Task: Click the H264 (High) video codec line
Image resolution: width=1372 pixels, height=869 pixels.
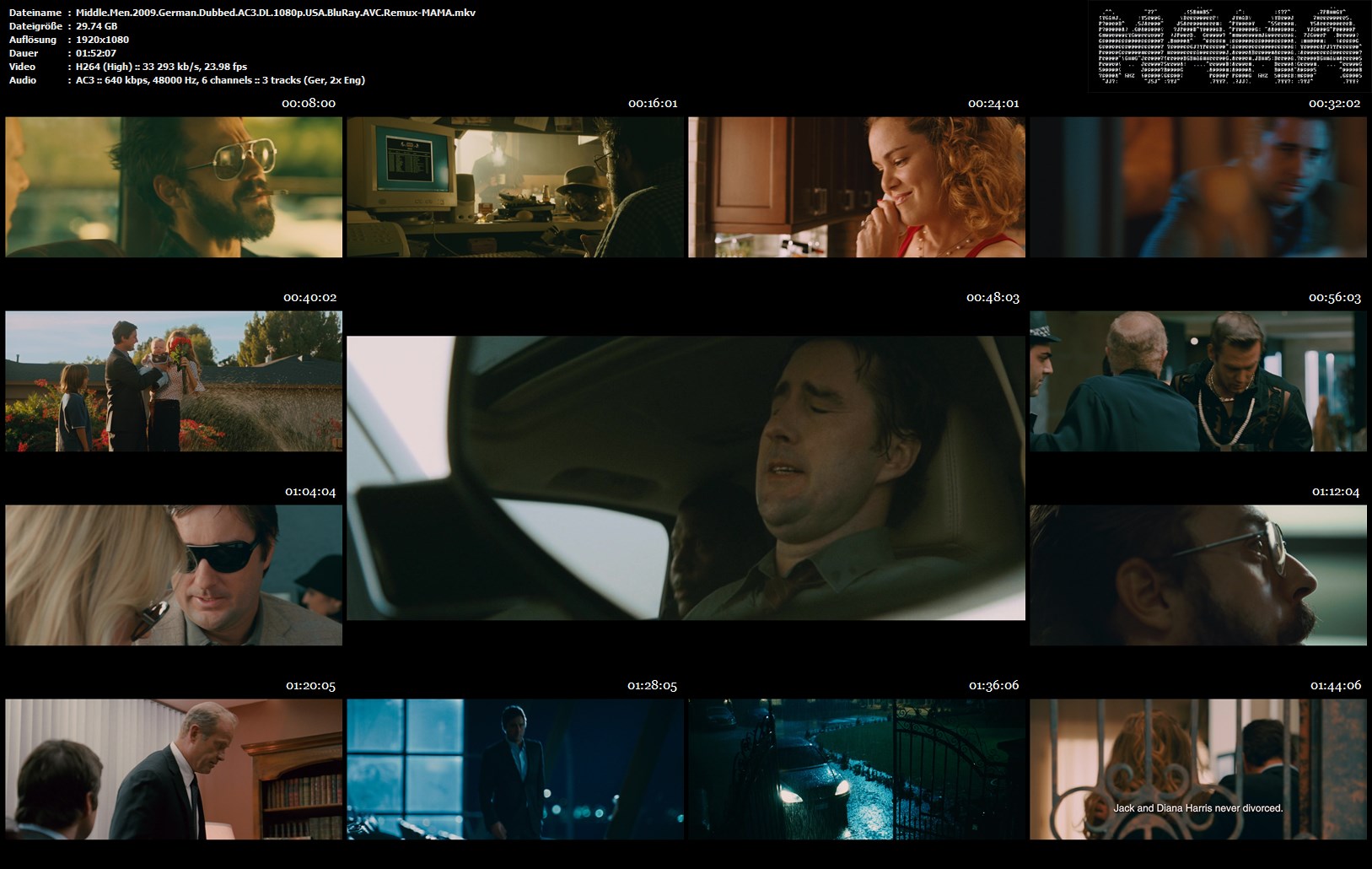Action: pyautogui.click(x=162, y=67)
